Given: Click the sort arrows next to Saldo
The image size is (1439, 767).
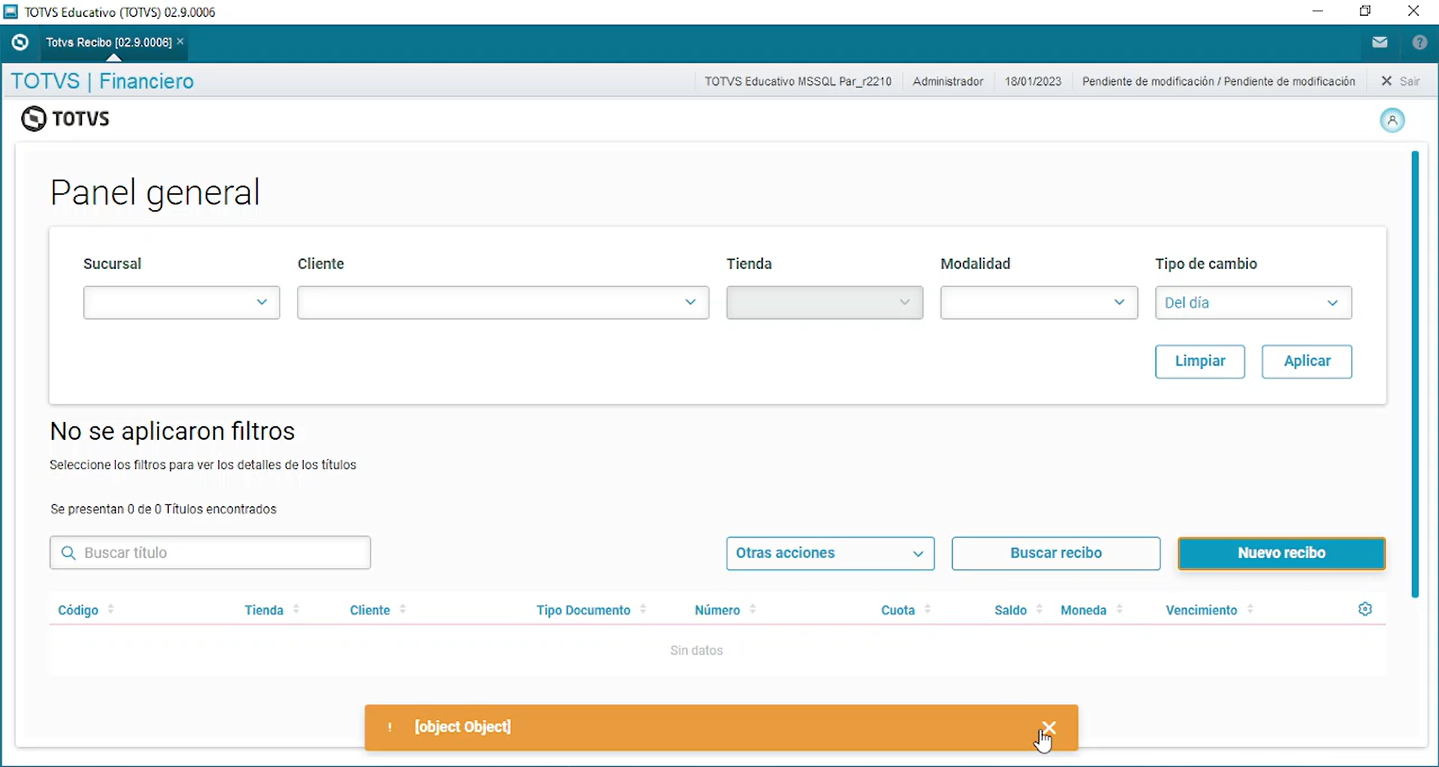Looking at the screenshot, I should click(1039, 610).
